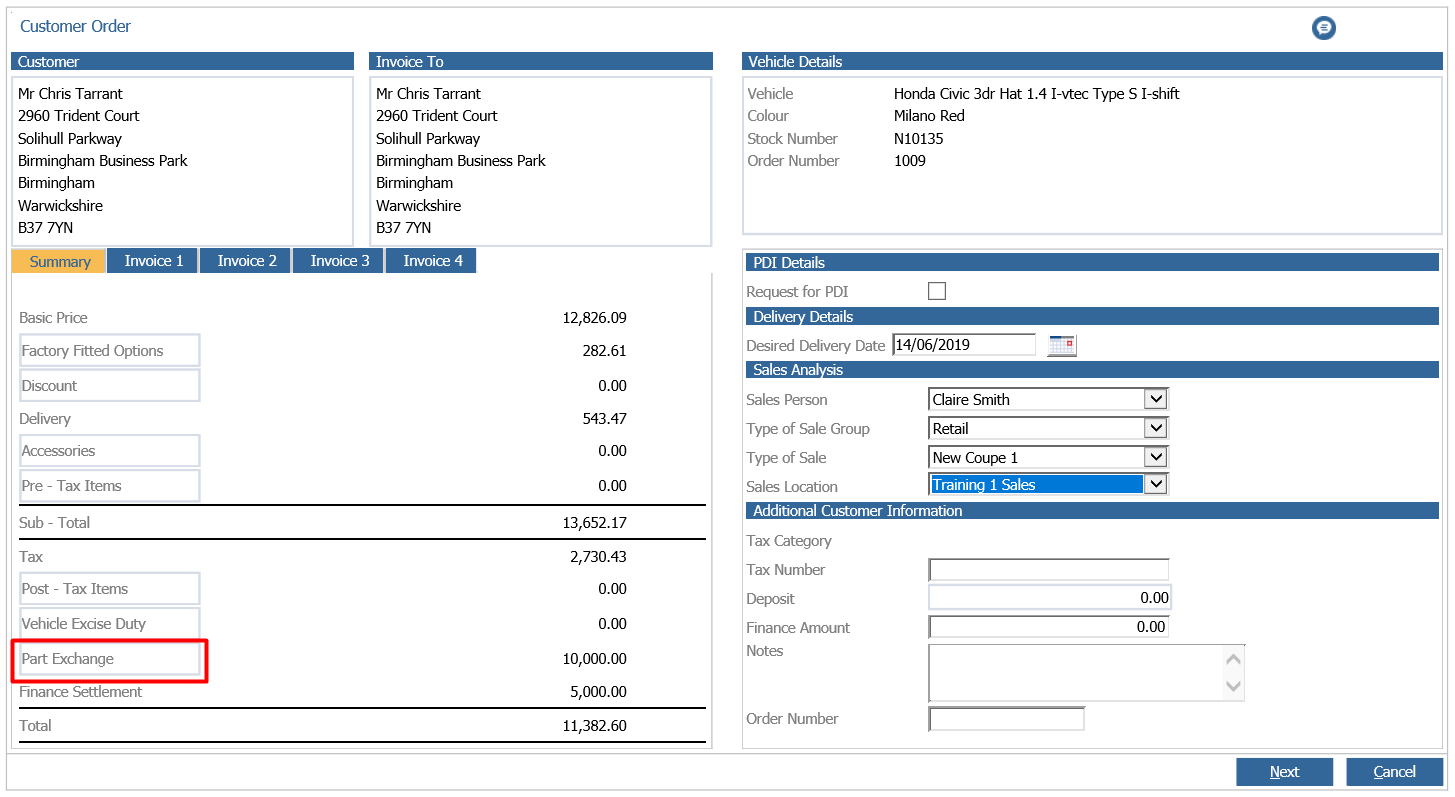The image size is (1455, 797).
Task: Open the Factory Fitted Options item
Action: pos(110,351)
